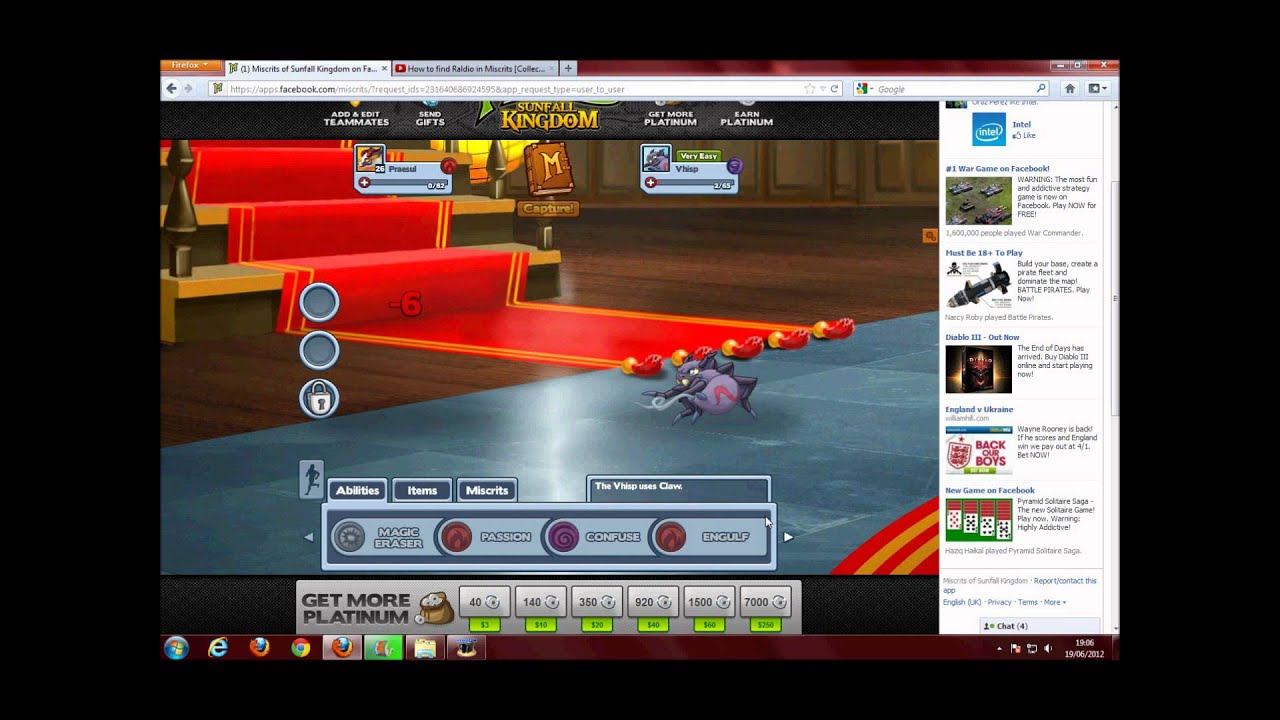Show hidden system tray icons
1280x720 pixels.
(999, 648)
